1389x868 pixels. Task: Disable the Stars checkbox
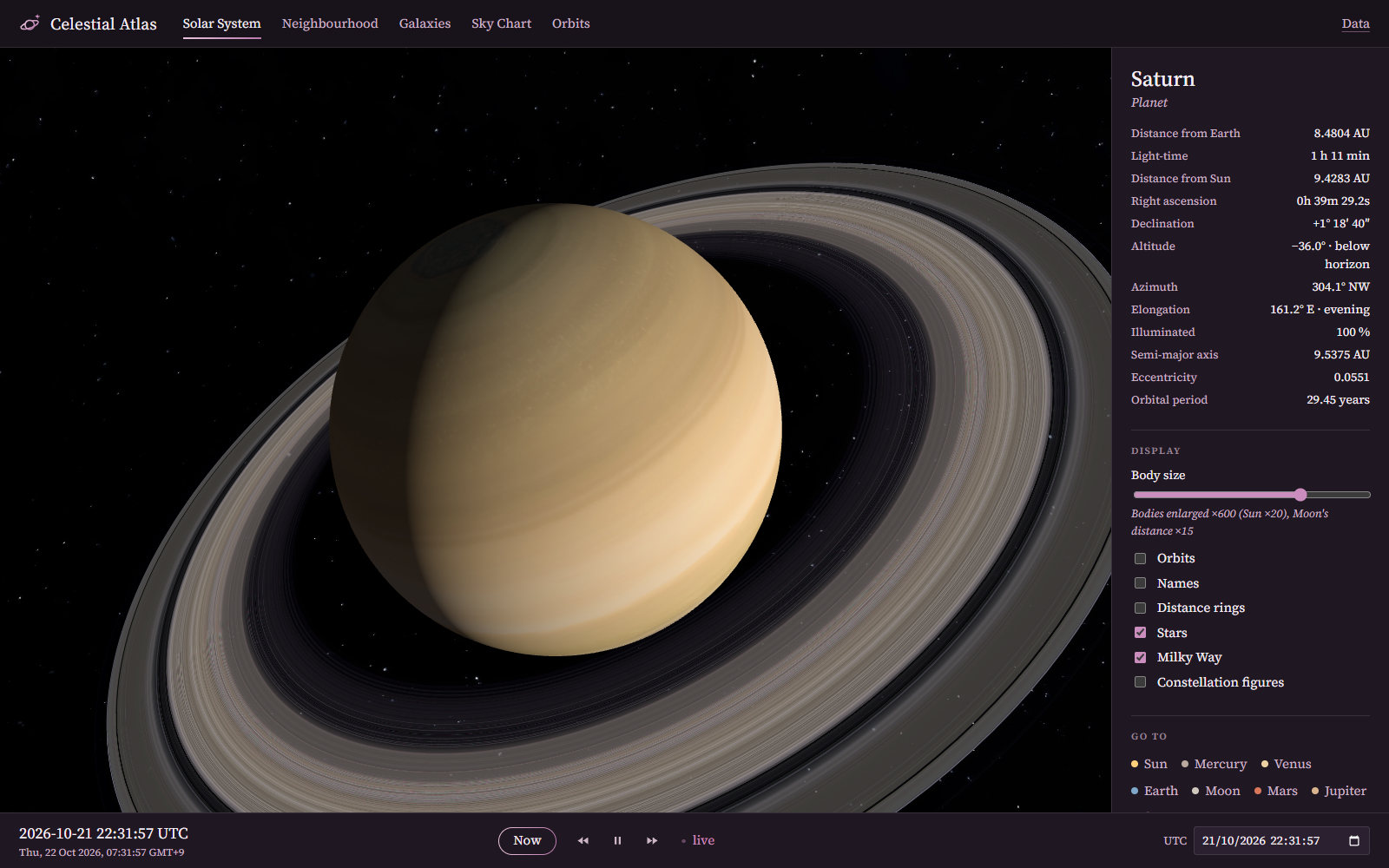1140,633
